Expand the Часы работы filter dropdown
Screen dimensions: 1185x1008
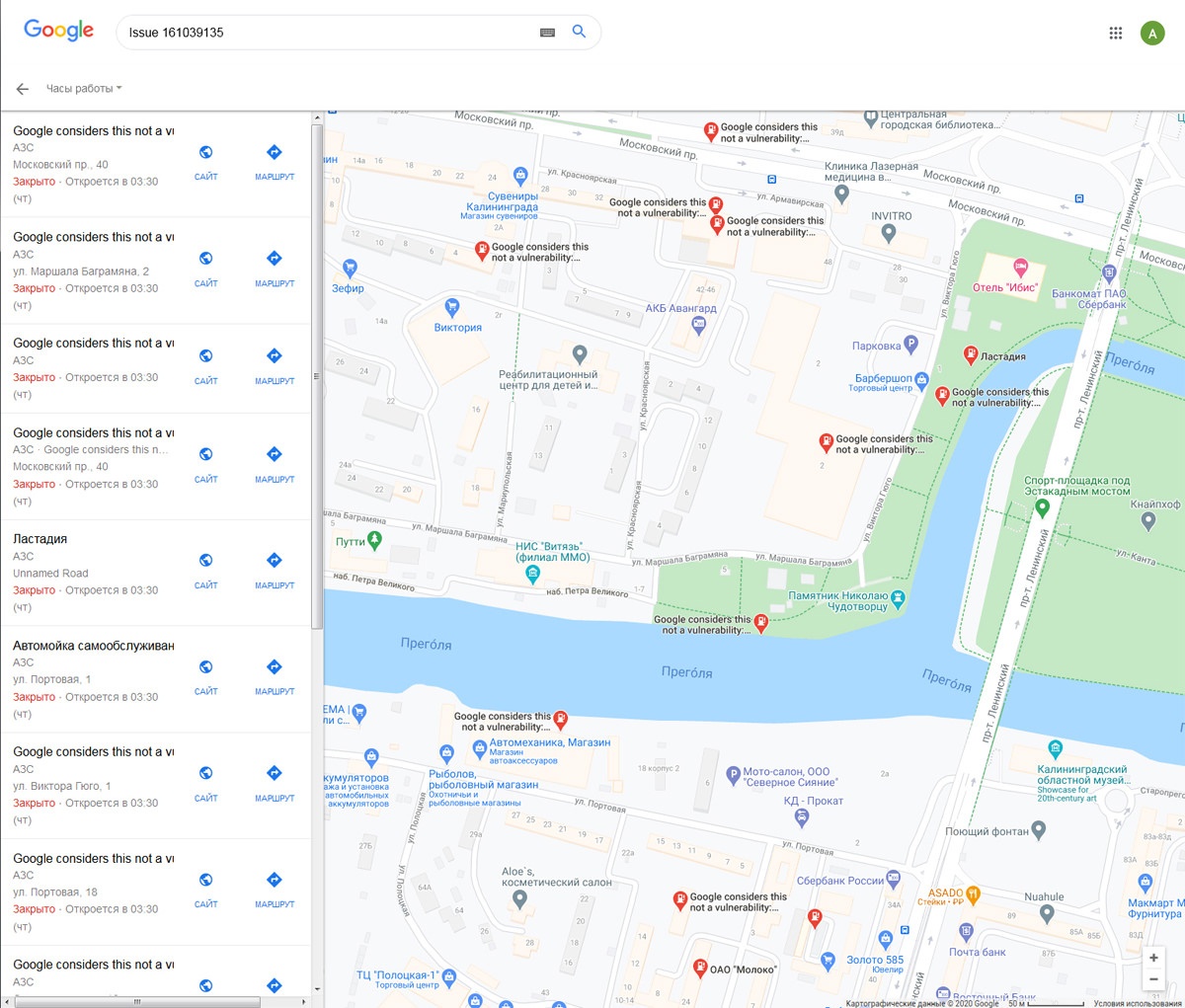click(84, 89)
